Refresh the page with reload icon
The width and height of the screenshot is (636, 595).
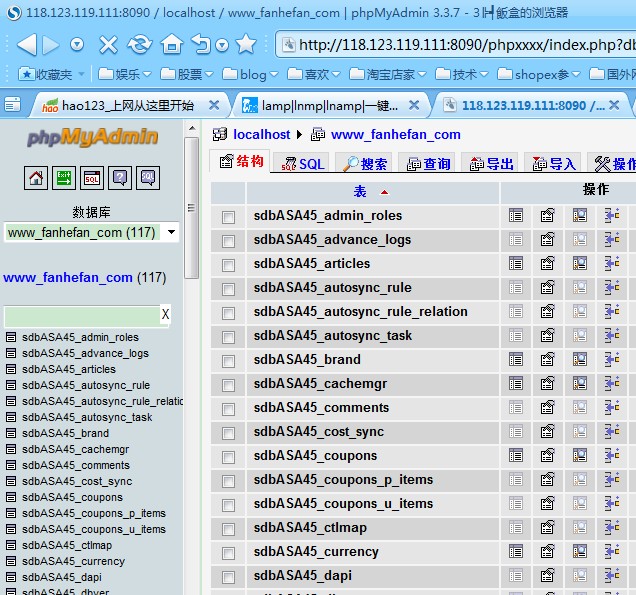(140, 44)
